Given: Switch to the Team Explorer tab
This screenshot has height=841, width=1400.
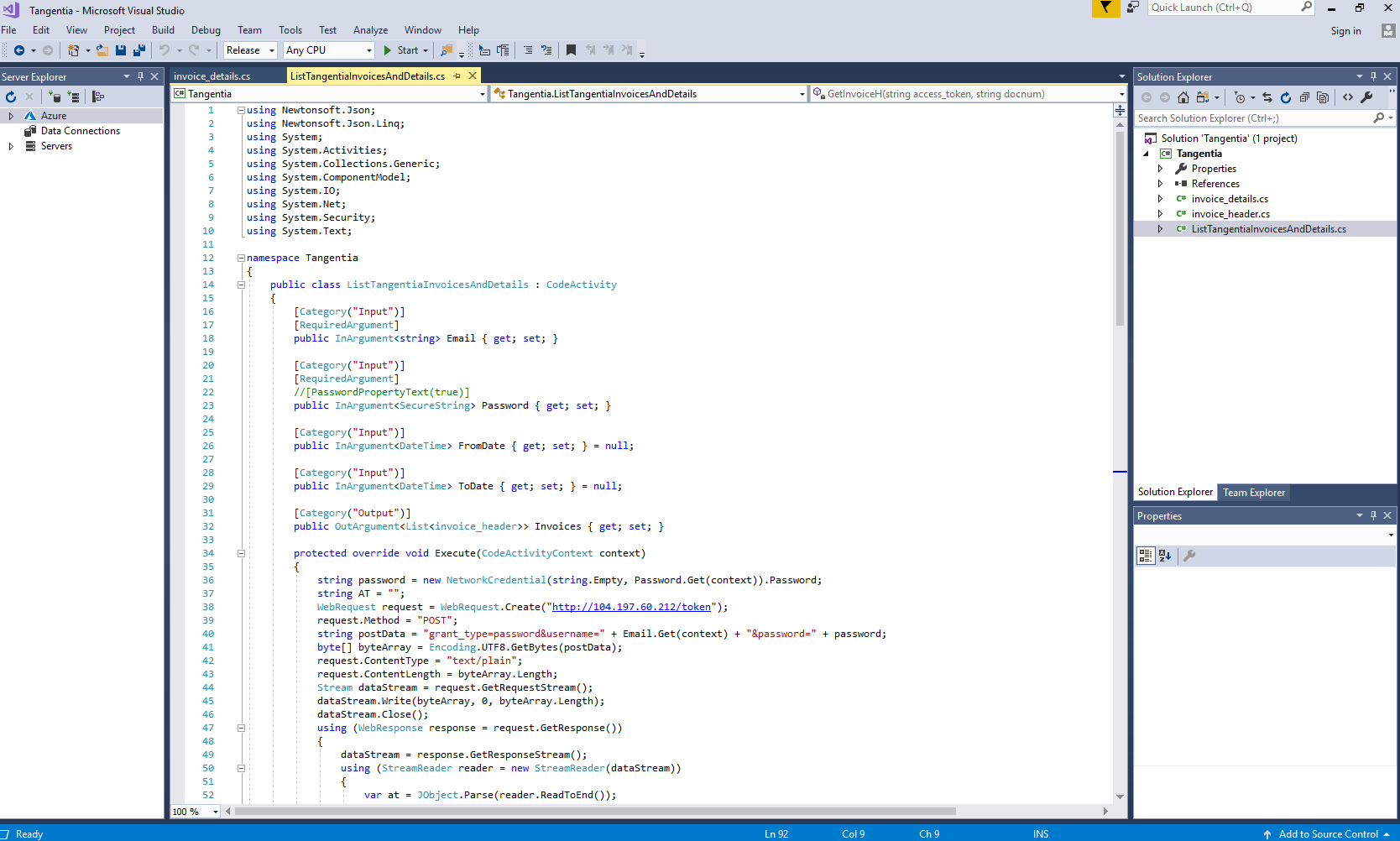Looking at the screenshot, I should click(1254, 493).
